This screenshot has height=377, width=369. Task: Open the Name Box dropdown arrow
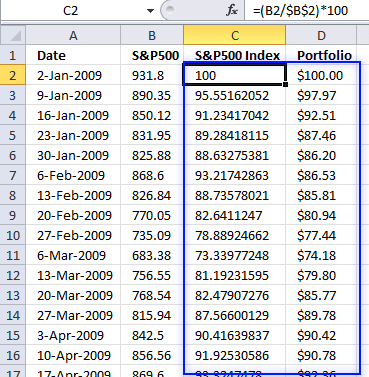click(x=150, y=11)
